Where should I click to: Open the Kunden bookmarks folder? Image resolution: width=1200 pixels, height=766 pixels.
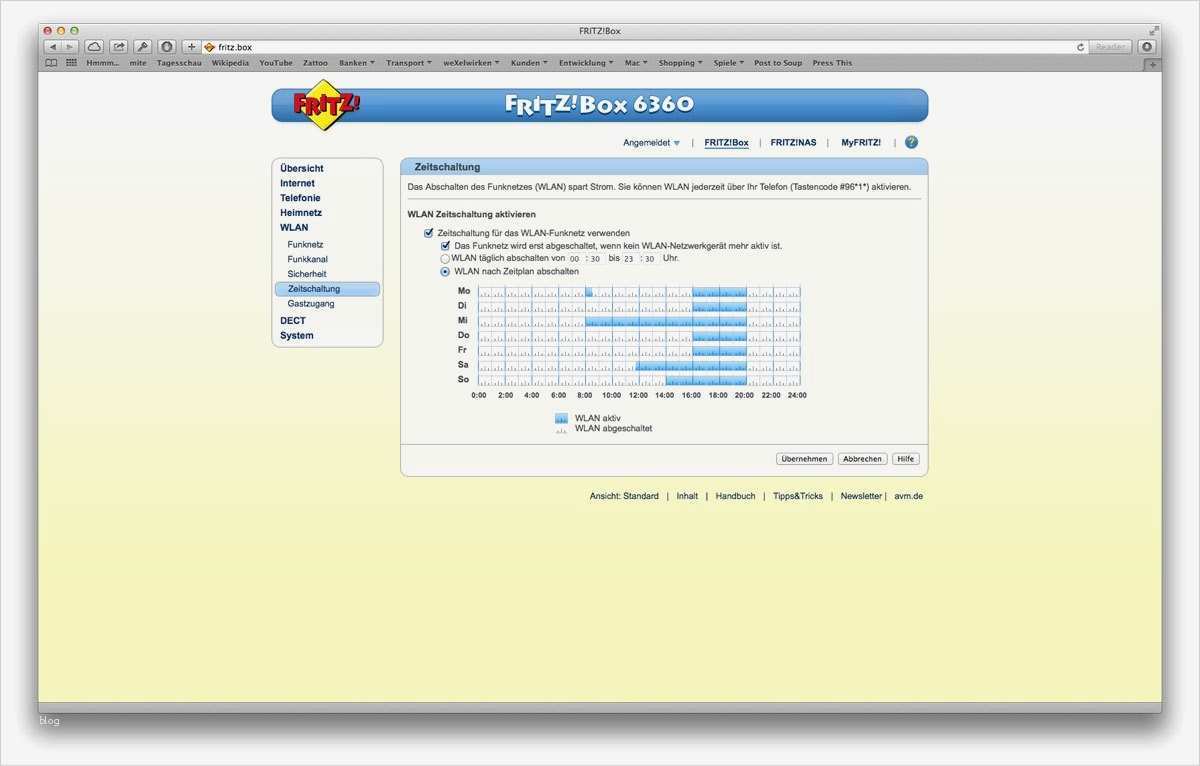(x=529, y=63)
